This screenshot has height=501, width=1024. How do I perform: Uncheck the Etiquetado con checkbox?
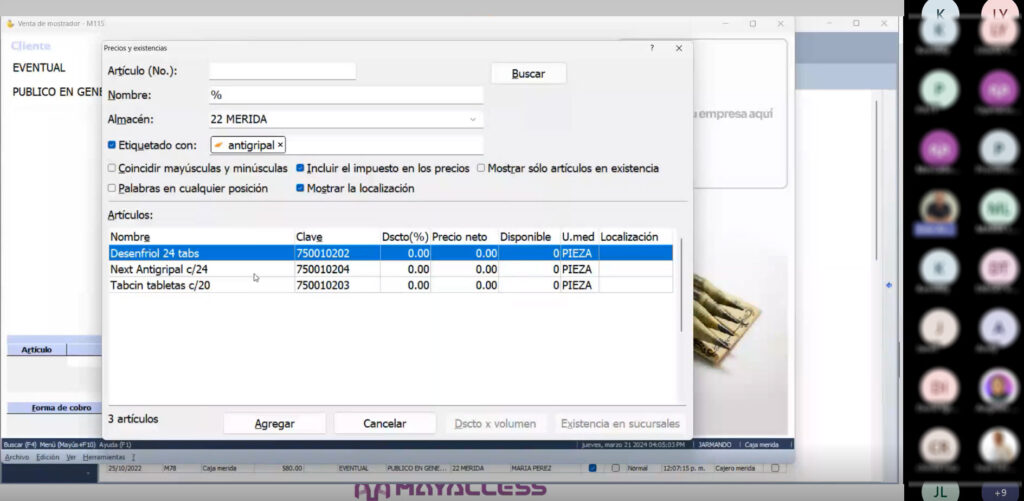tap(111, 145)
